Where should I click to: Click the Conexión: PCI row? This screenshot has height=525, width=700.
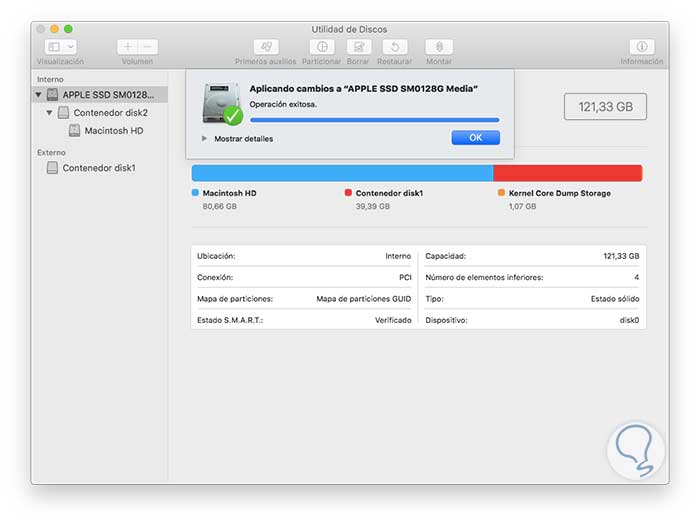tap(304, 277)
